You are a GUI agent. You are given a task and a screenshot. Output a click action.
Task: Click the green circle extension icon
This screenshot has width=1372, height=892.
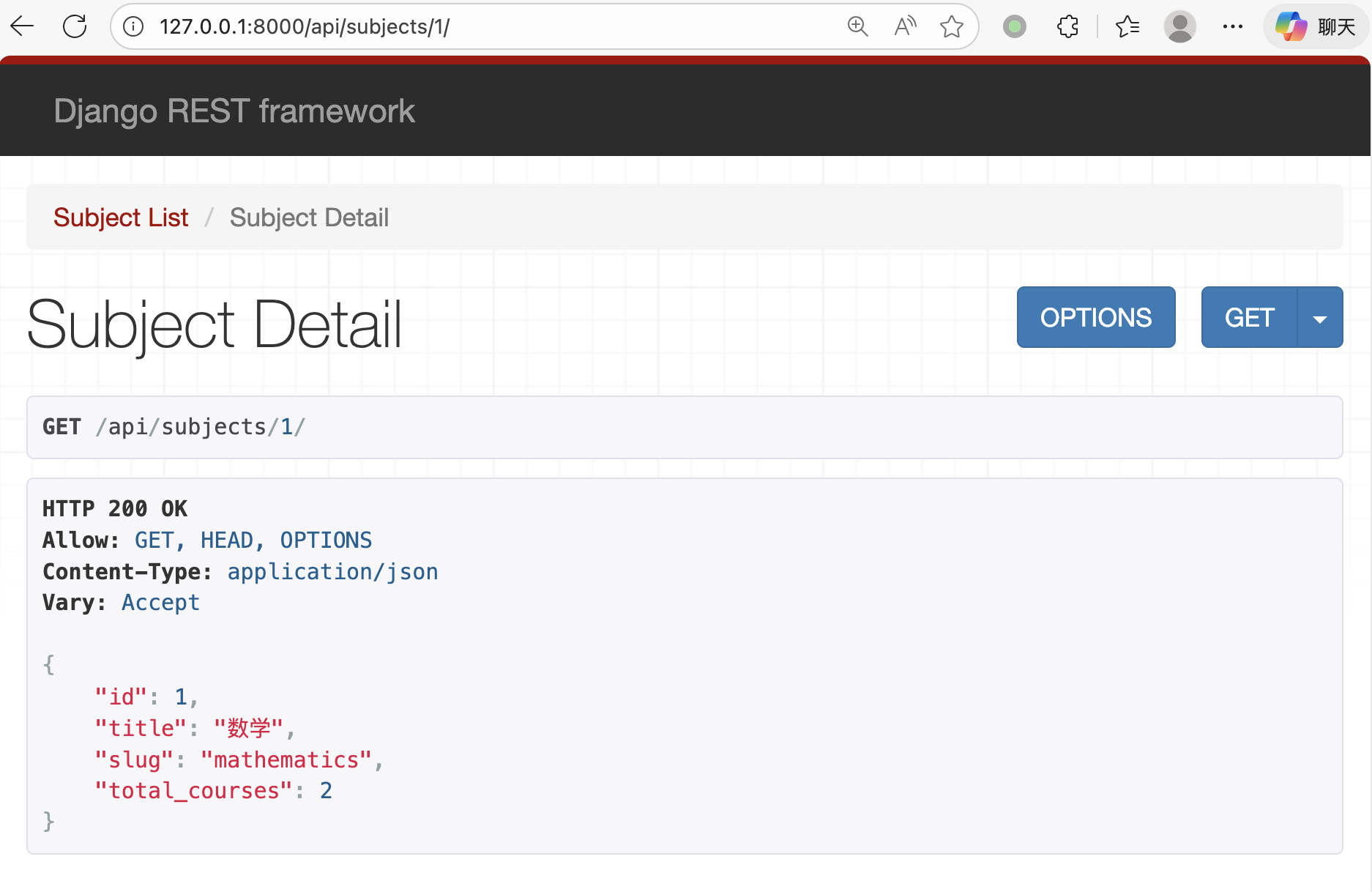[1015, 27]
